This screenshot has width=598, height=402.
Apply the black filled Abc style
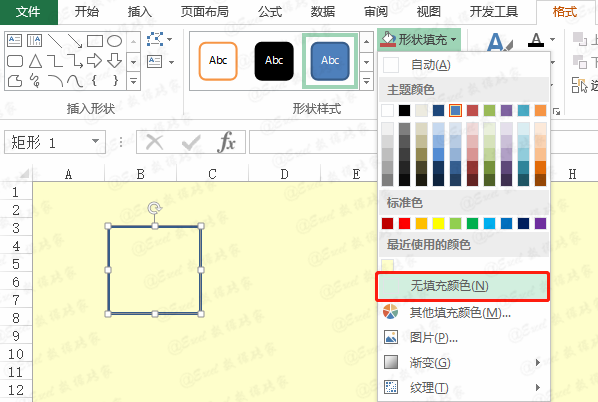point(274,61)
